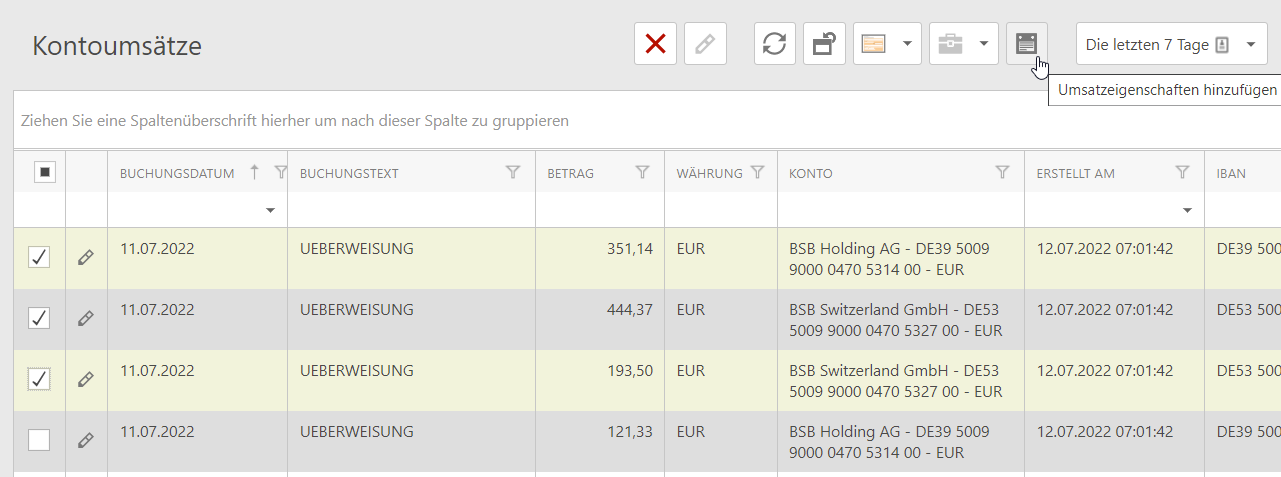This screenshot has width=1281, height=477.
Task: Click the unlock padlock toolbar icon
Action: [824, 44]
